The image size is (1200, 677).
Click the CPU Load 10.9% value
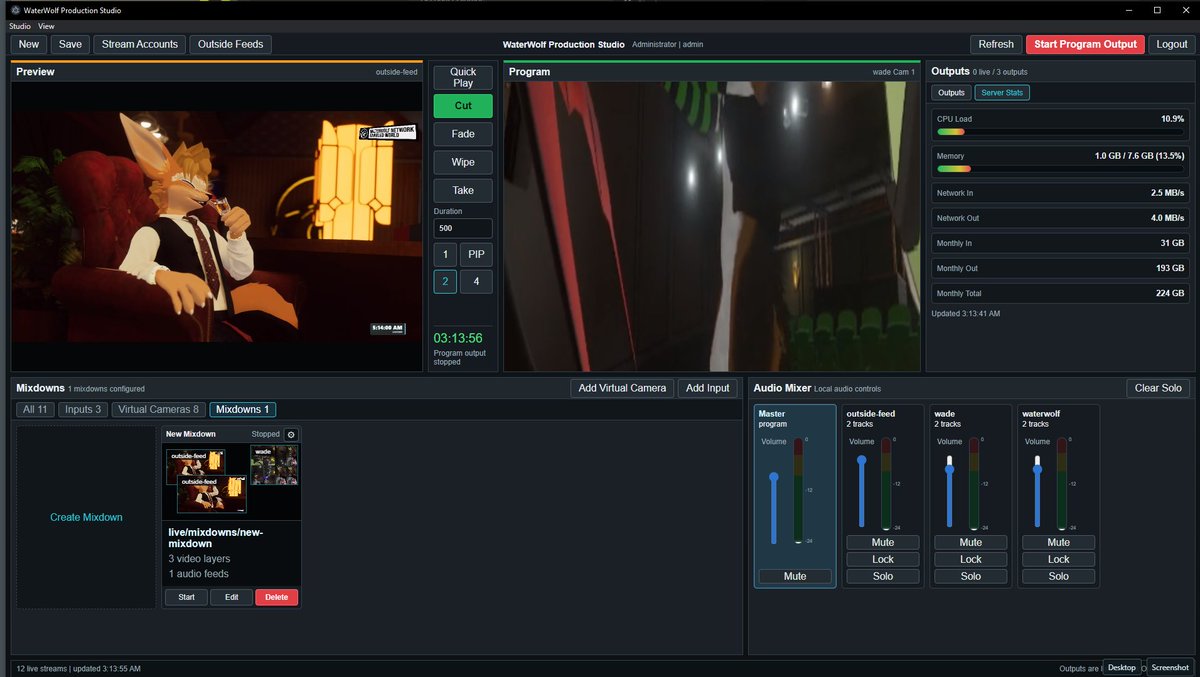coord(1172,119)
